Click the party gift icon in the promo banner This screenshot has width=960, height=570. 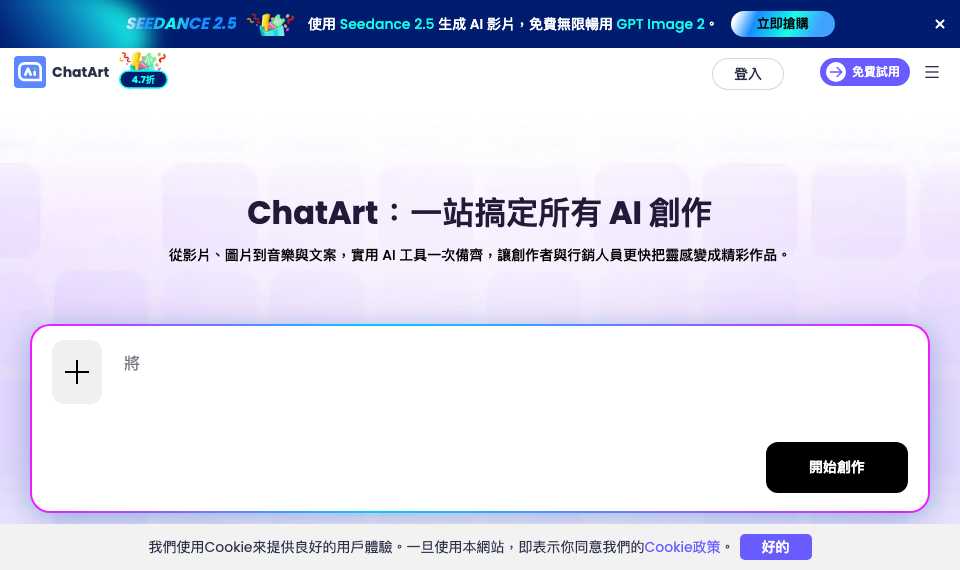pos(271,23)
